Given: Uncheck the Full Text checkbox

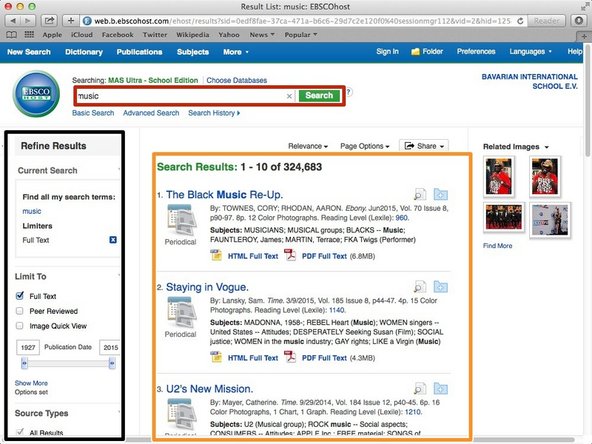Looking at the screenshot, I should (20, 296).
